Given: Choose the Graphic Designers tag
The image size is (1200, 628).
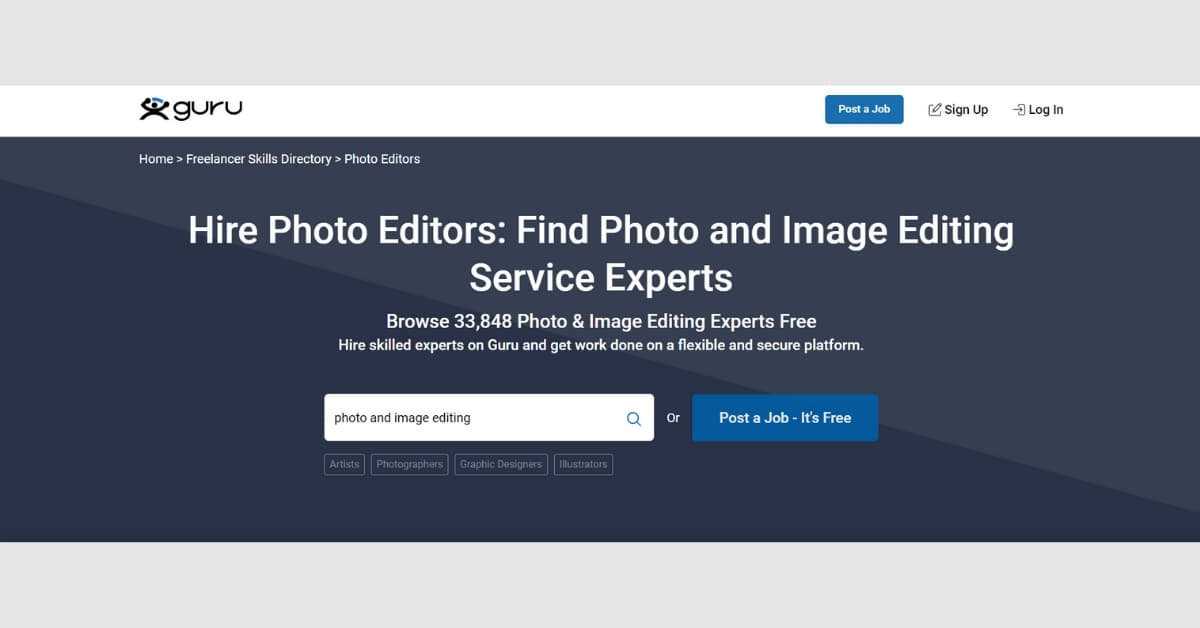Looking at the screenshot, I should click(x=501, y=464).
